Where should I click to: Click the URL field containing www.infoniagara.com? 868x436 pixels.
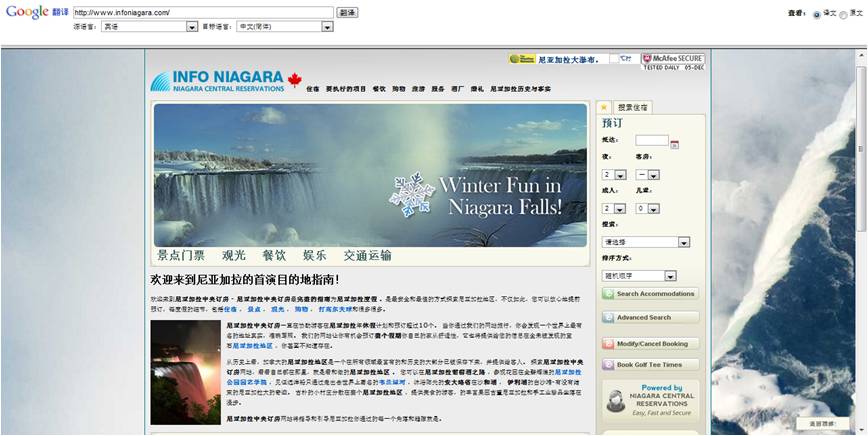click(203, 13)
